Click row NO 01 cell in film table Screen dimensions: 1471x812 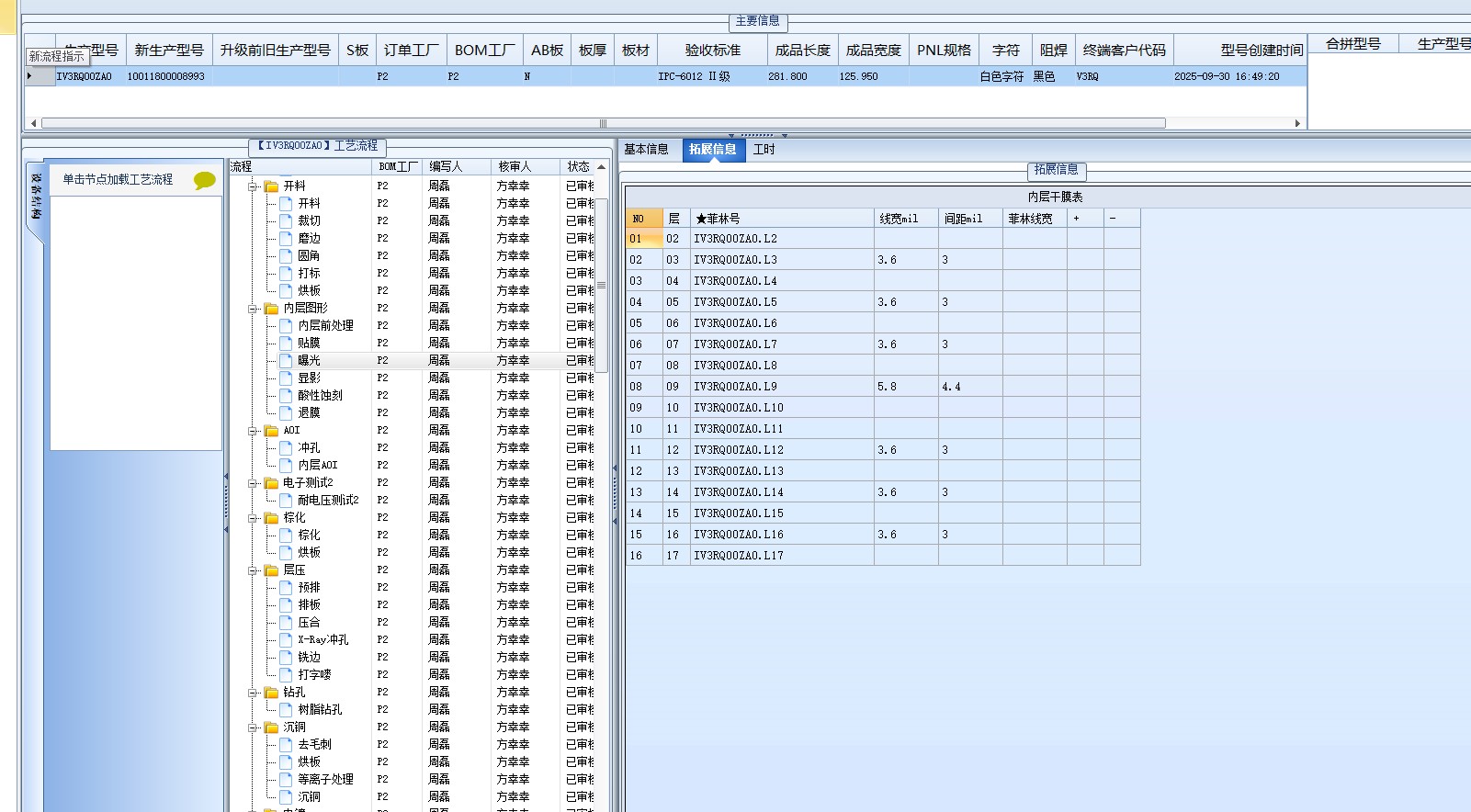(x=644, y=239)
